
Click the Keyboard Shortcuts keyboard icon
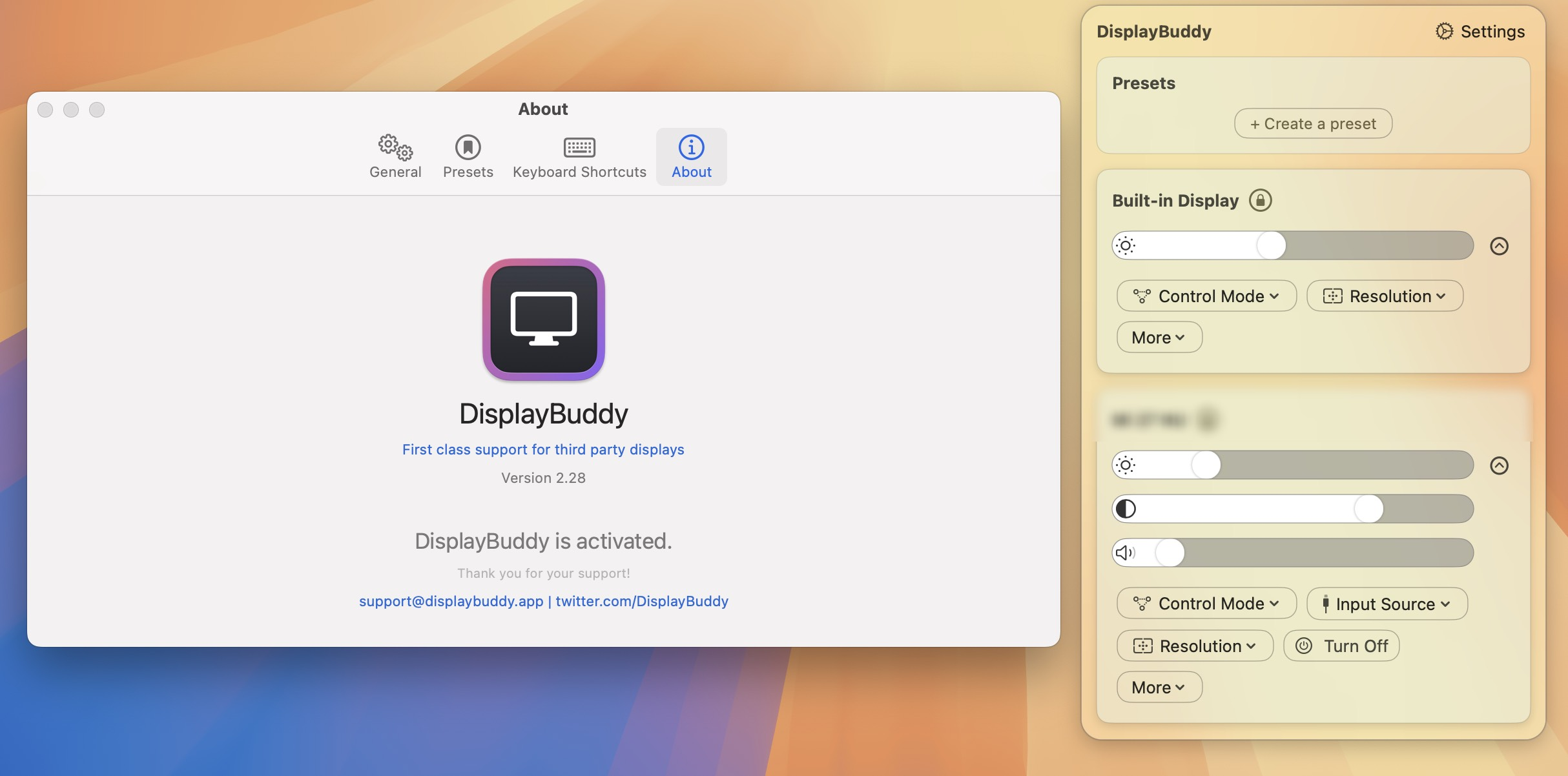(x=579, y=147)
